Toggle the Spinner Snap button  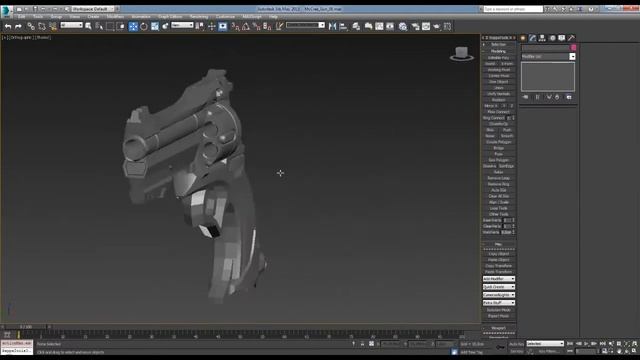point(267,27)
